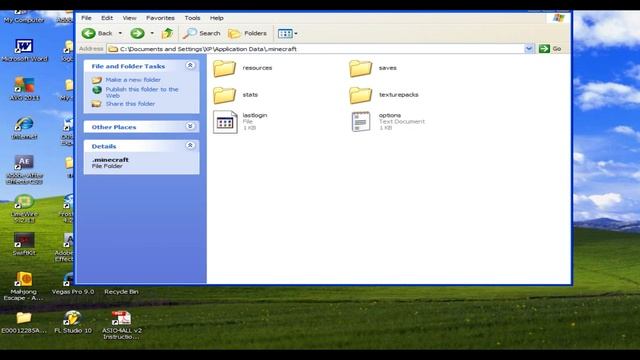Toggle the Folders pane

247,33
